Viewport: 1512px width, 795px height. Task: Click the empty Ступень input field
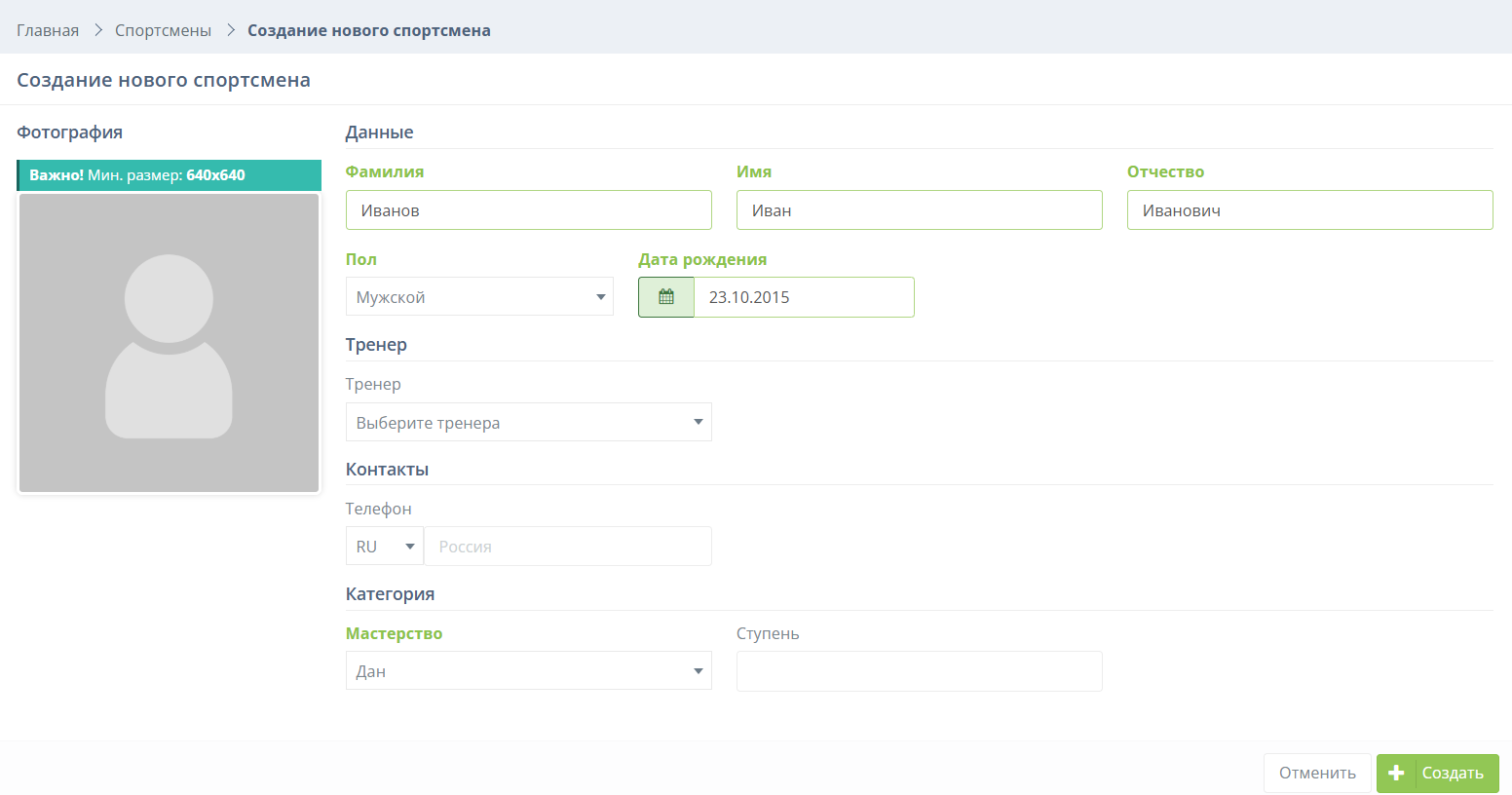pyautogui.click(x=919, y=671)
